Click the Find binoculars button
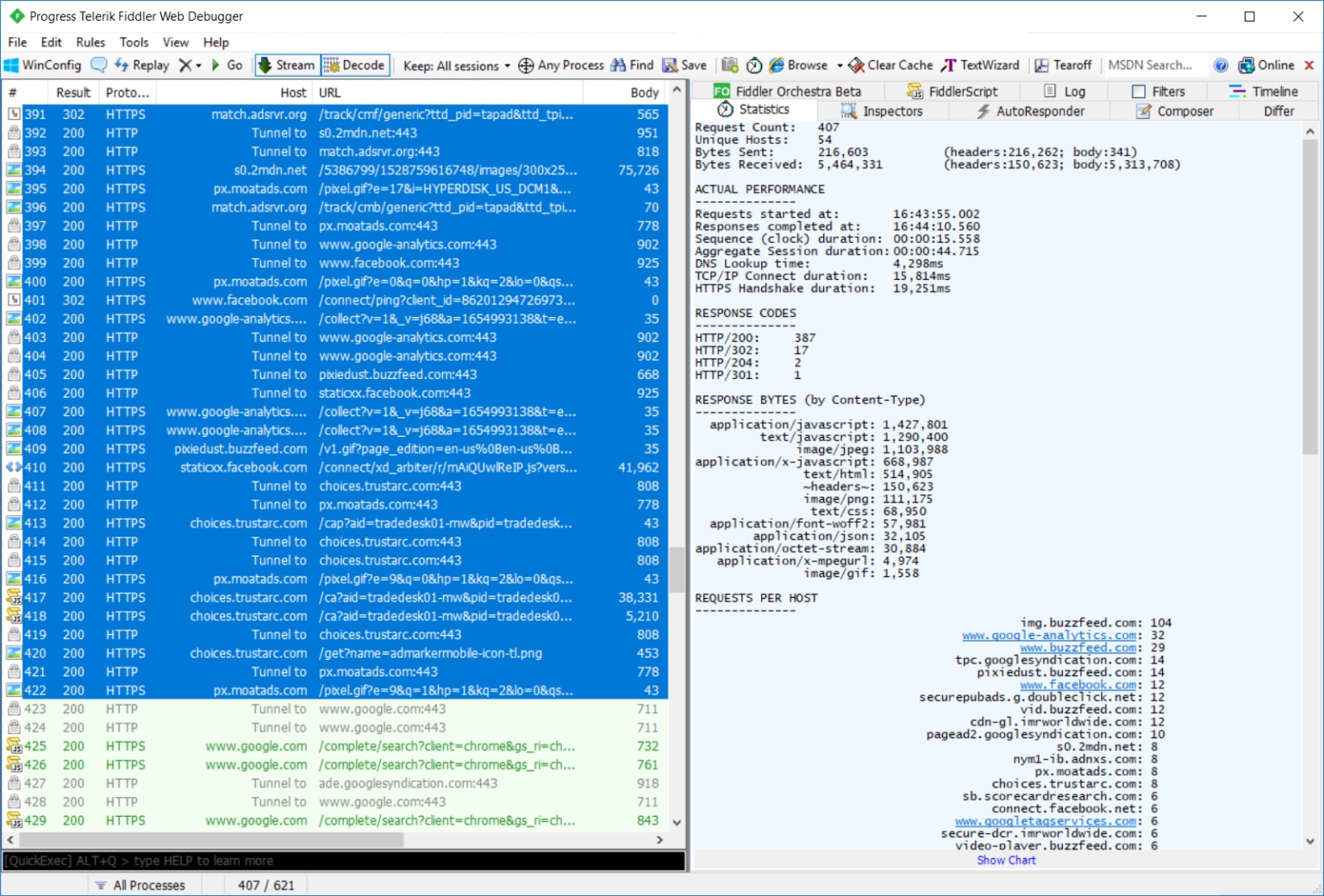Image resolution: width=1324 pixels, height=896 pixels. click(x=632, y=65)
